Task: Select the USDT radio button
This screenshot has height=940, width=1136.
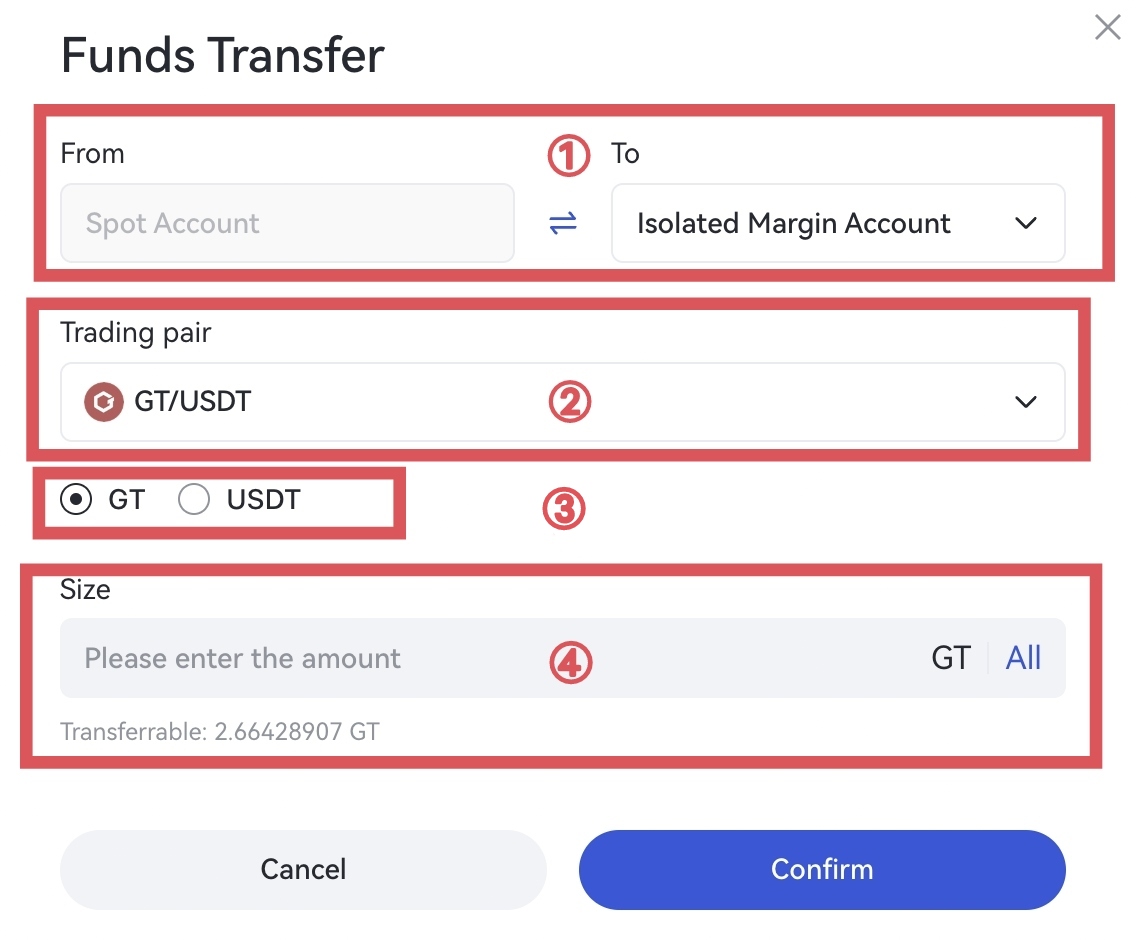Action: pos(194,499)
